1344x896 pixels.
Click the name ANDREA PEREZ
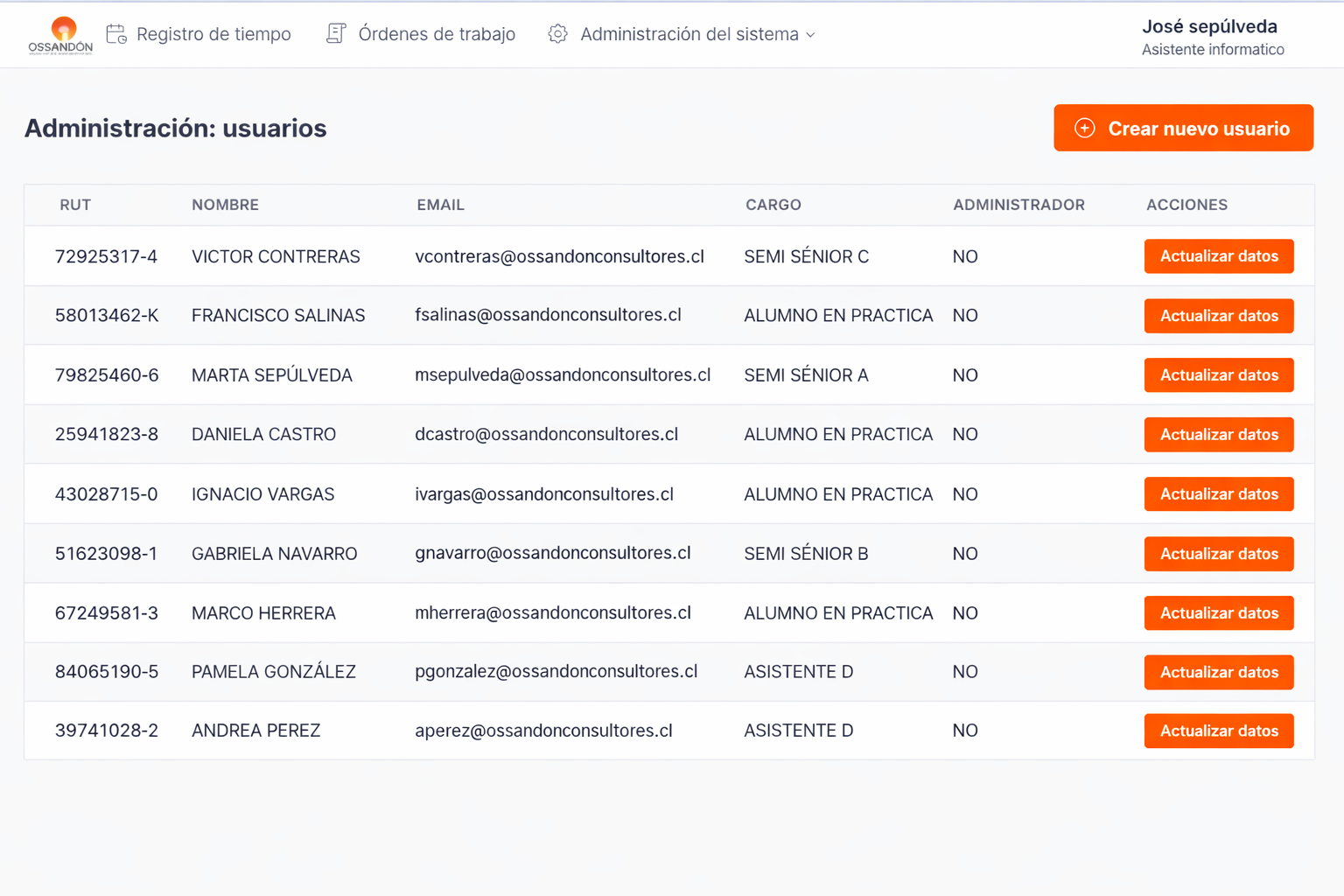click(256, 731)
